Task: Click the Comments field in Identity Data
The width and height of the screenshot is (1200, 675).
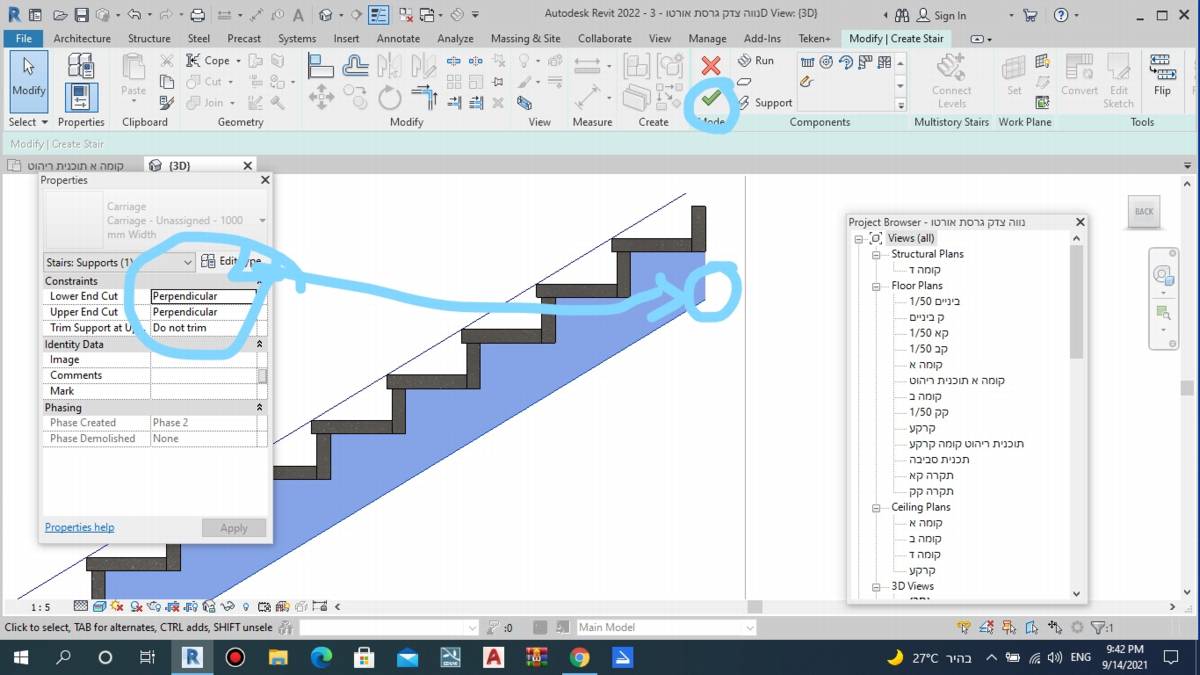Action: coord(203,375)
